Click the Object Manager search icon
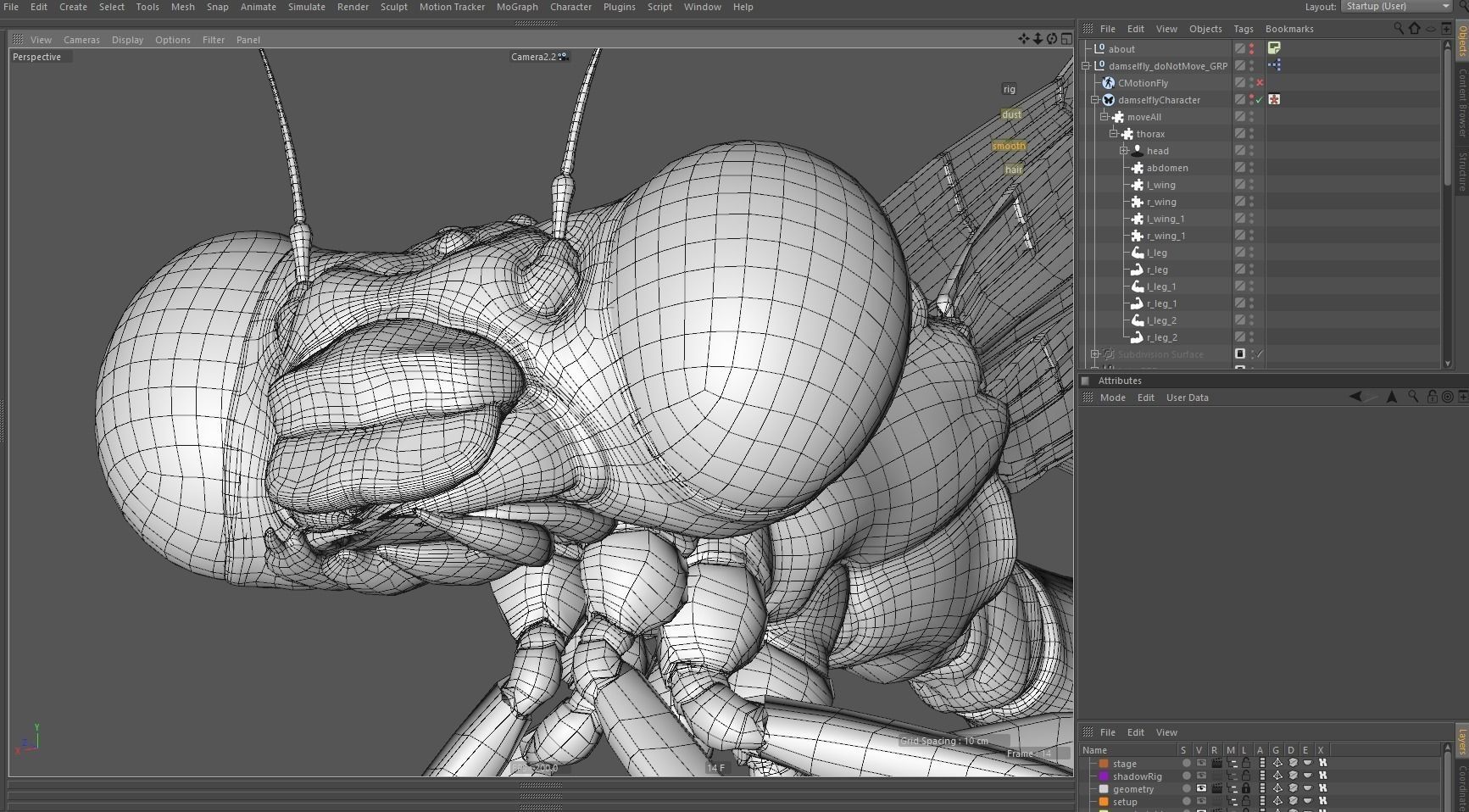1469x812 pixels. pyautogui.click(x=1399, y=29)
